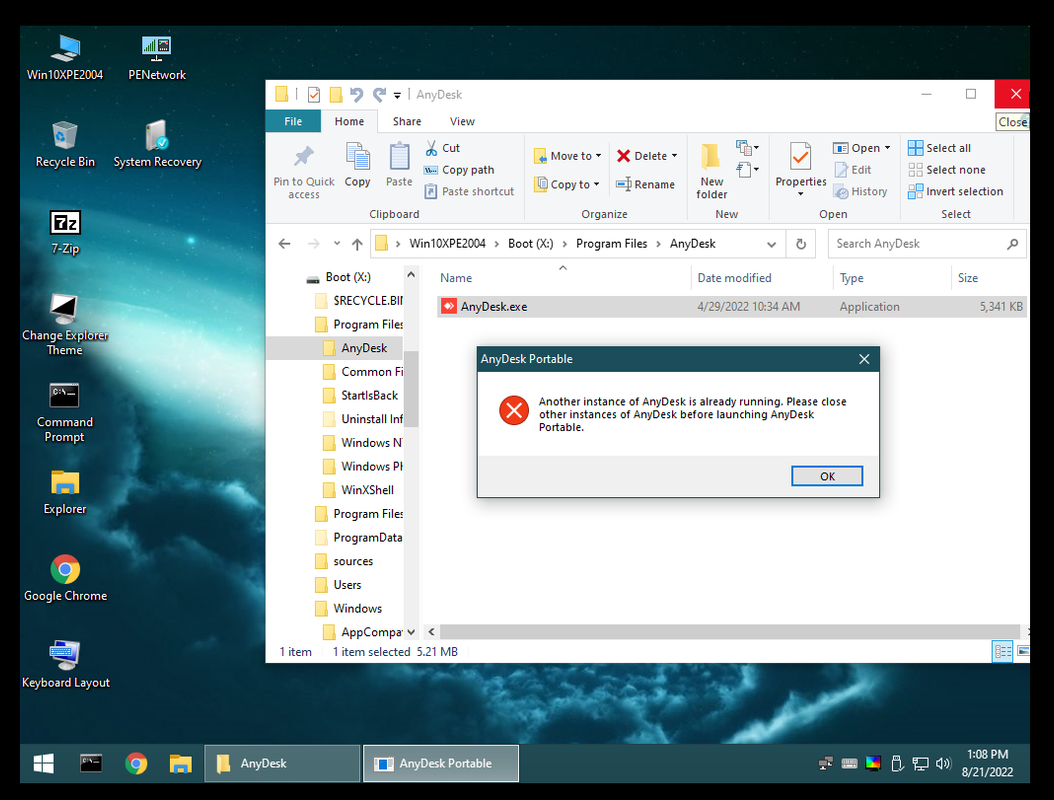Open Change Explorer Theme shortcut
The width and height of the screenshot is (1054, 800).
click(x=65, y=325)
